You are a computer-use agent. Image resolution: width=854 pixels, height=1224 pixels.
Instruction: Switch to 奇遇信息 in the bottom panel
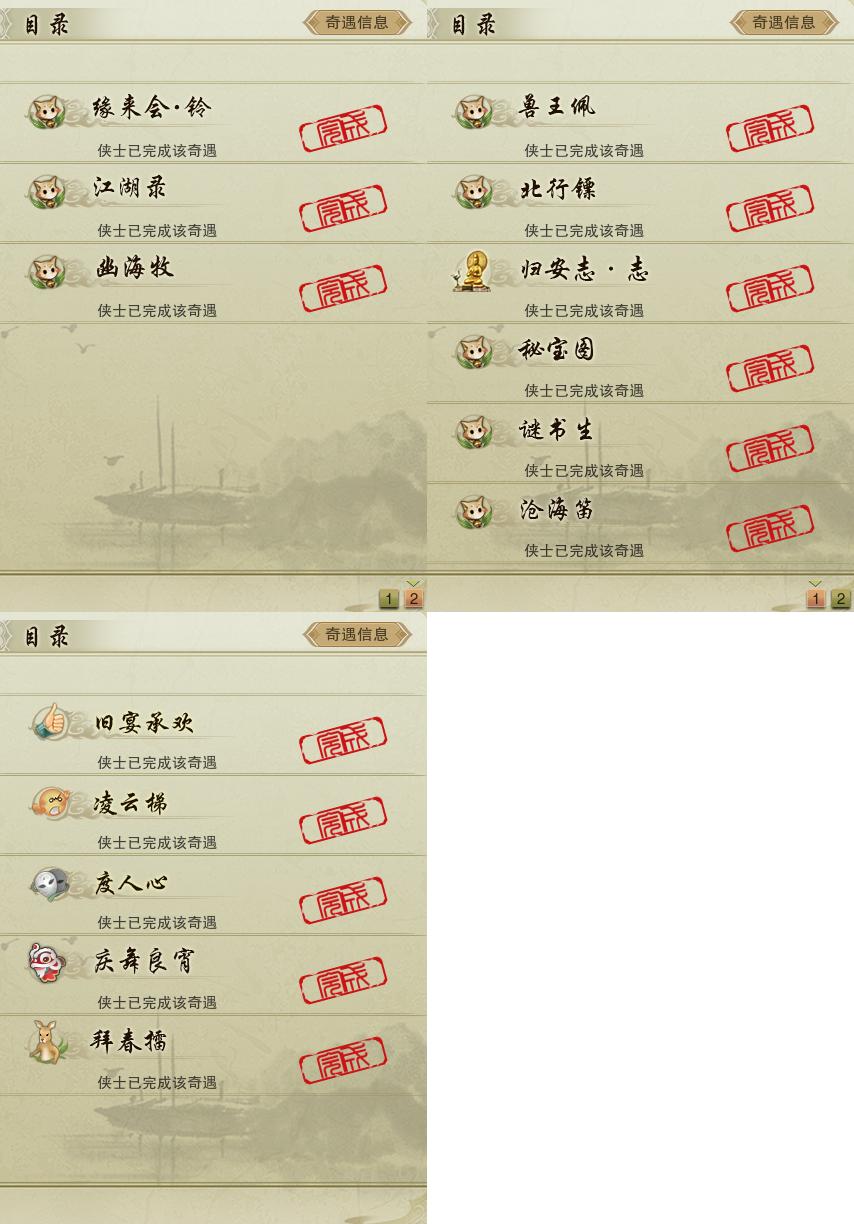pyautogui.click(x=357, y=634)
